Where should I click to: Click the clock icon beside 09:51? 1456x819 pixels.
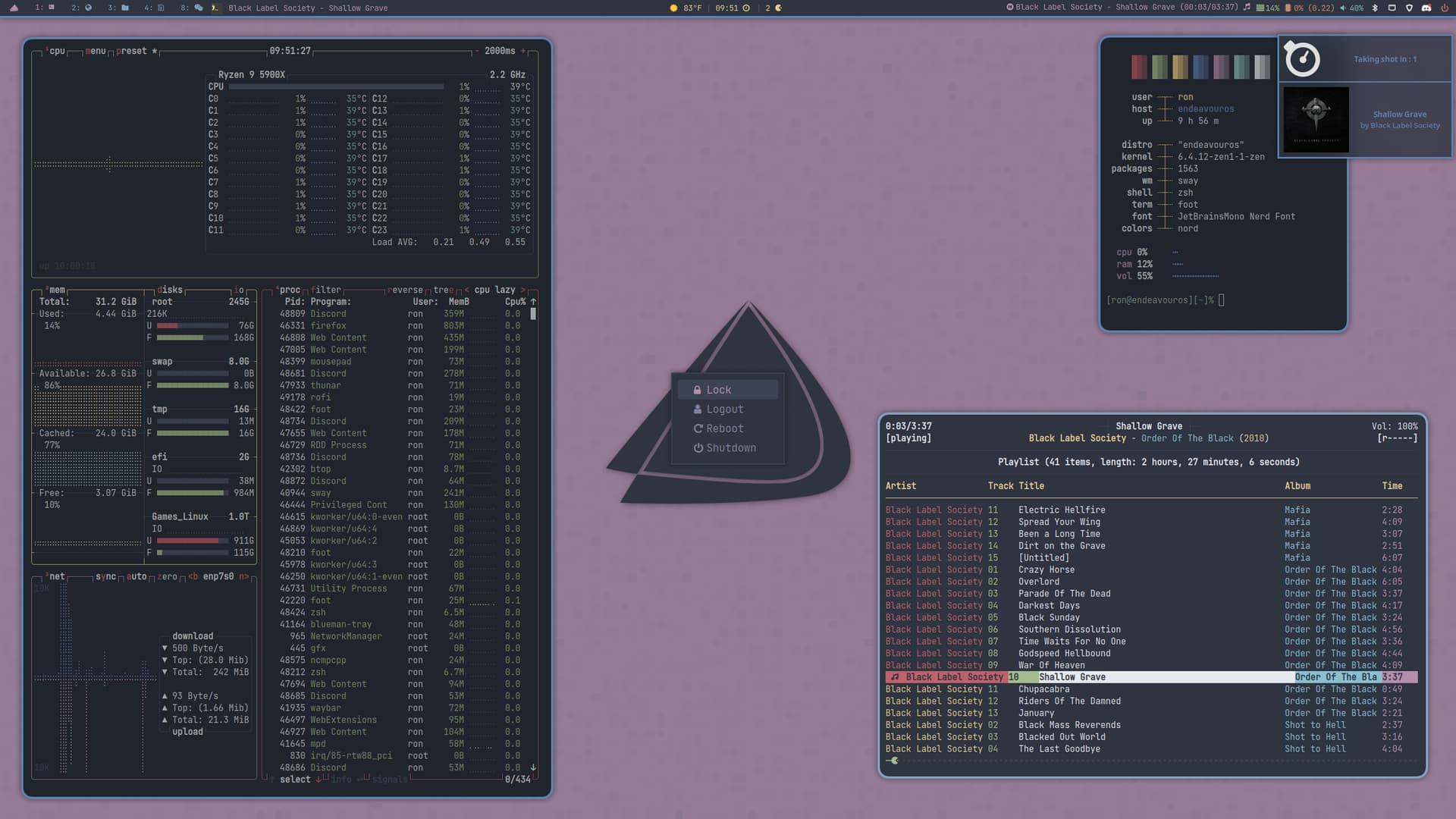pos(746,8)
